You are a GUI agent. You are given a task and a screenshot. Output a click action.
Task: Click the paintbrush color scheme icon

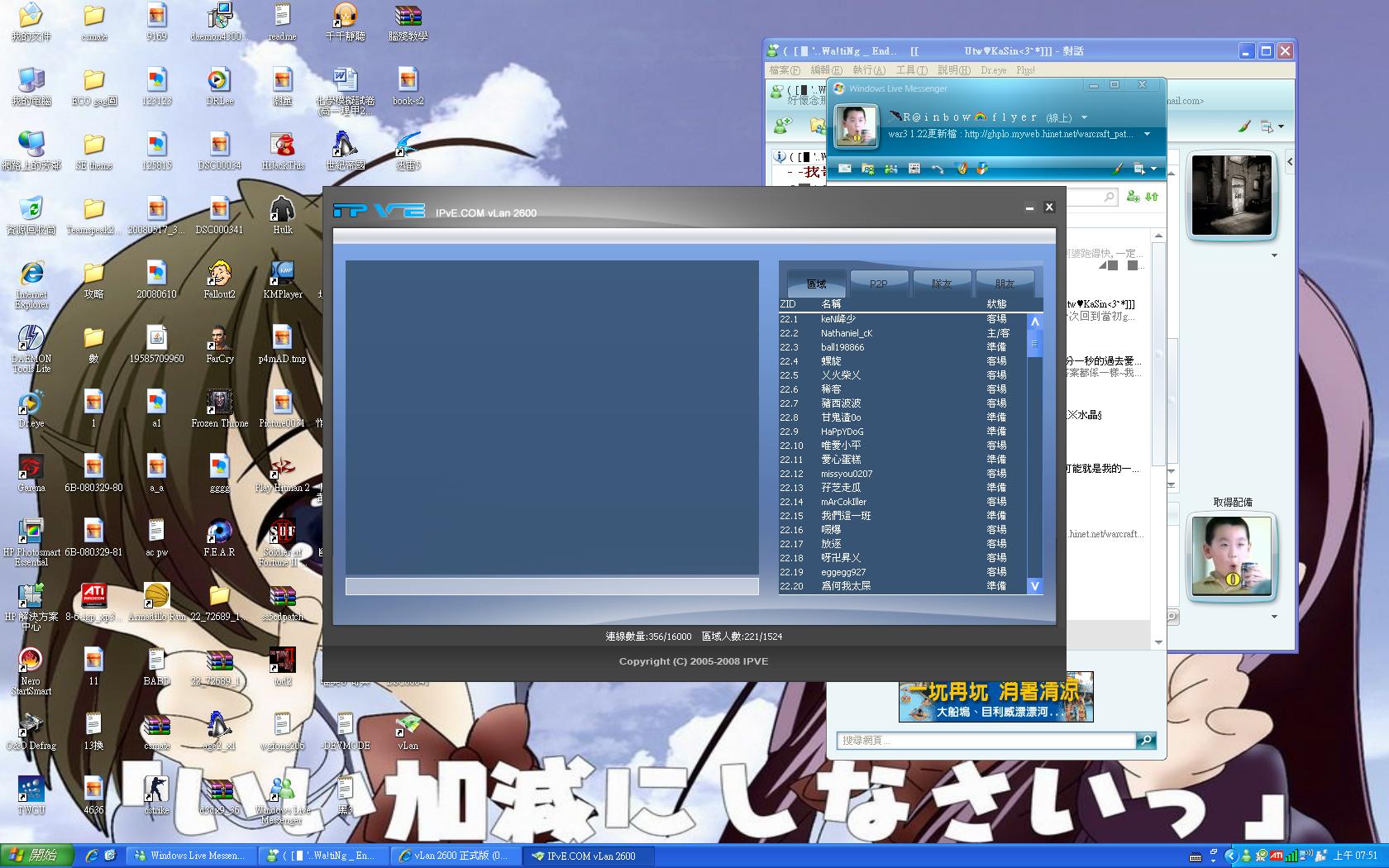(x=1117, y=169)
